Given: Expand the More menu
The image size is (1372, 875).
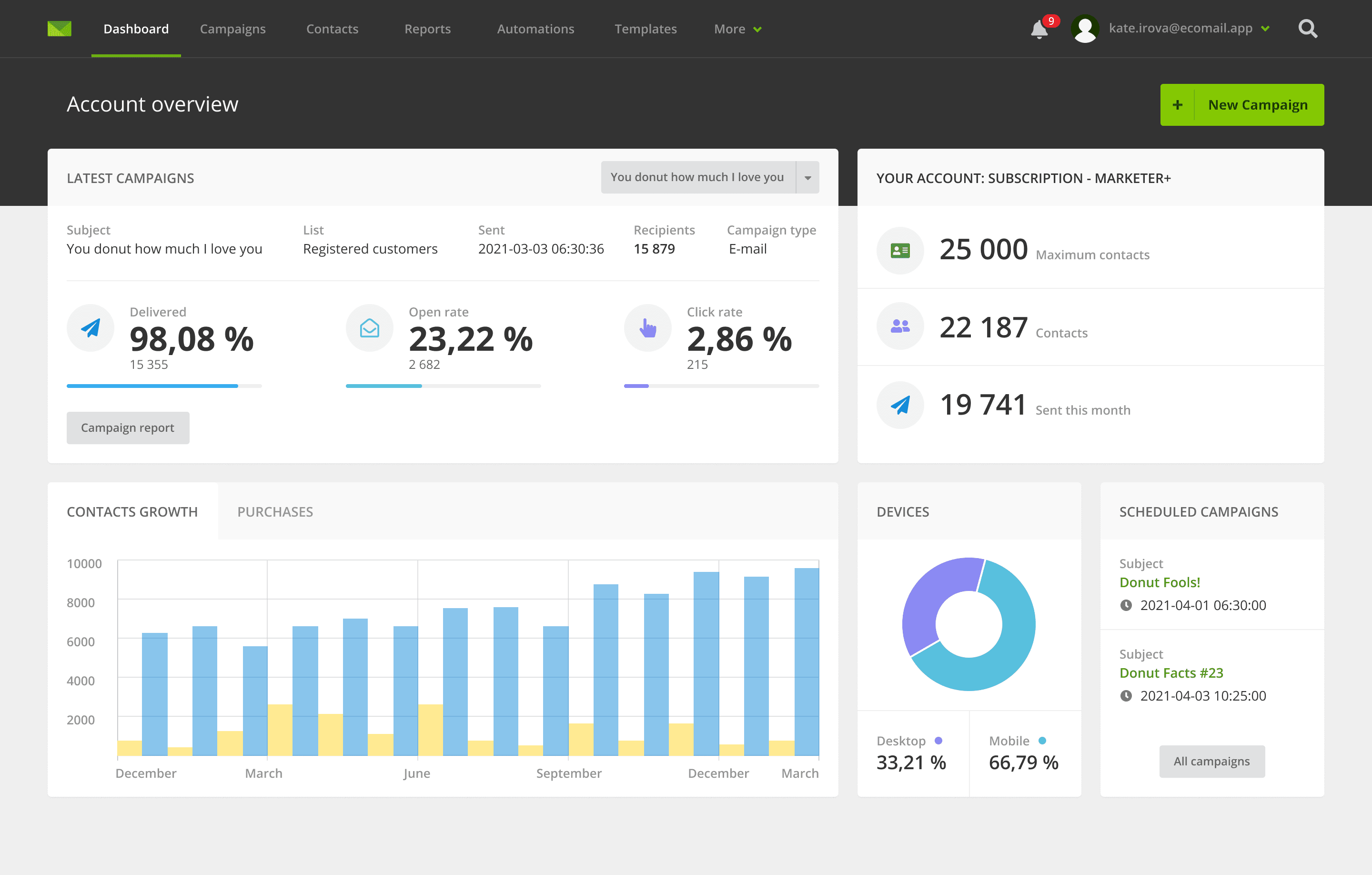Looking at the screenshot, I should (737, 29).
